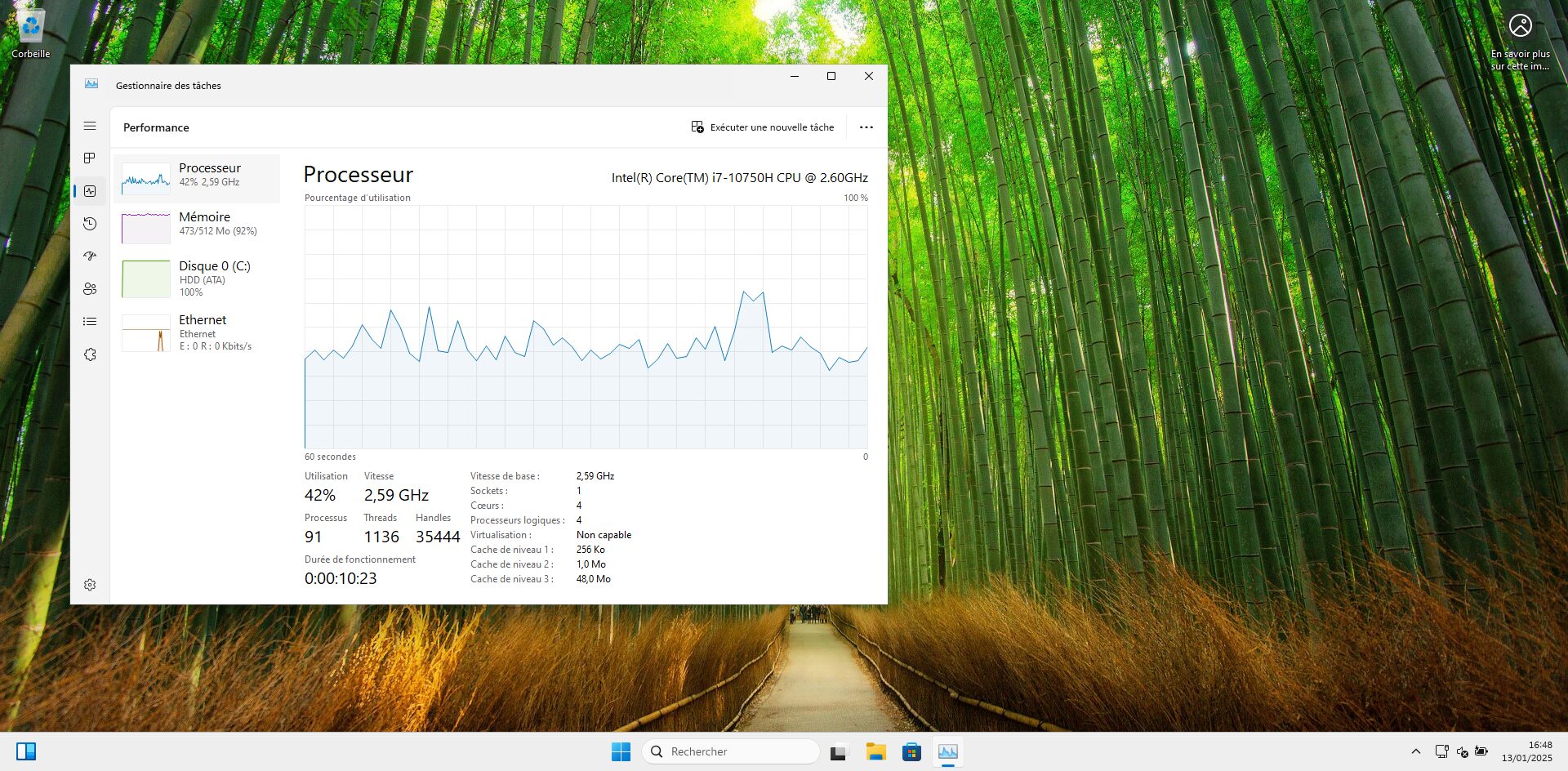
Task: Open Corbeille on the desktop
Action: tap(30, 34)
